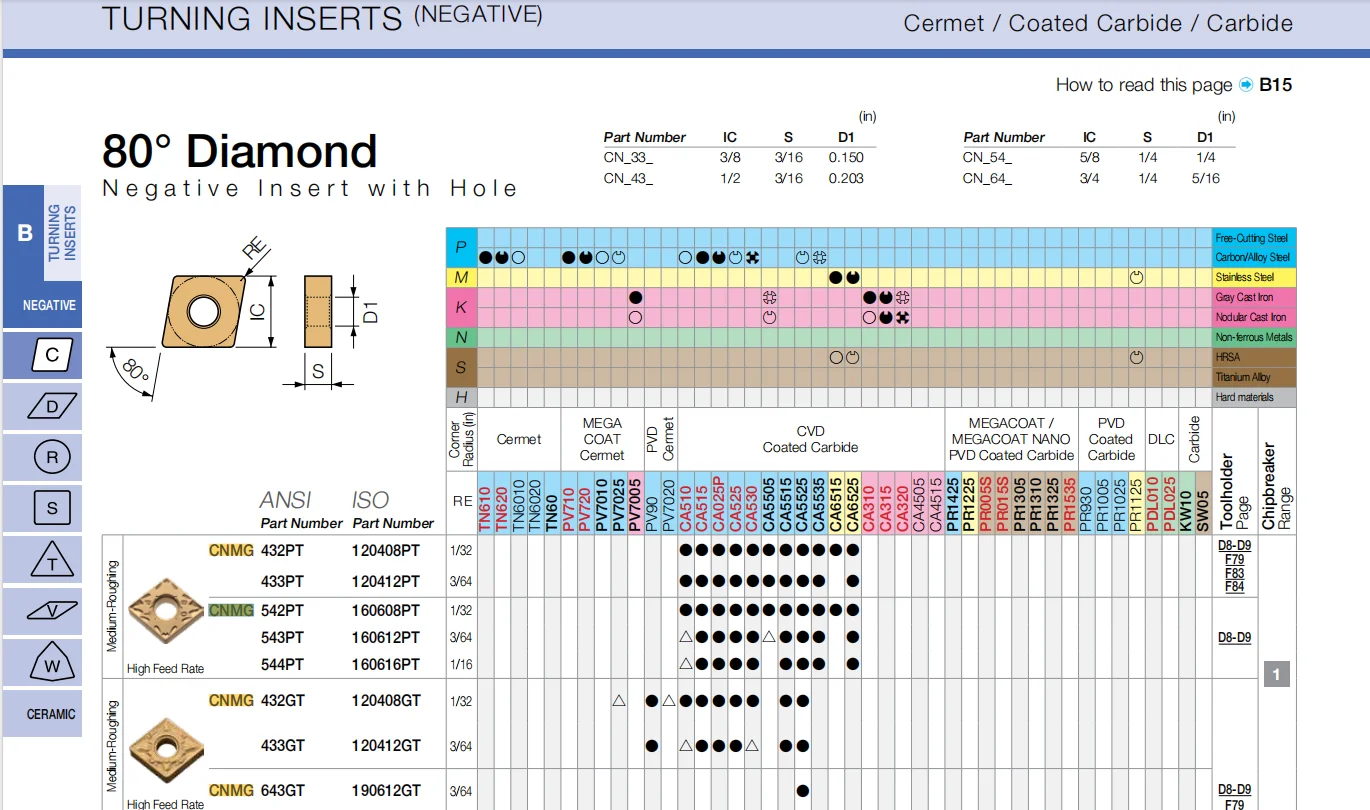Click ISO part number 160616PT
Screen dimensions: 1370x810
point(386,664)
